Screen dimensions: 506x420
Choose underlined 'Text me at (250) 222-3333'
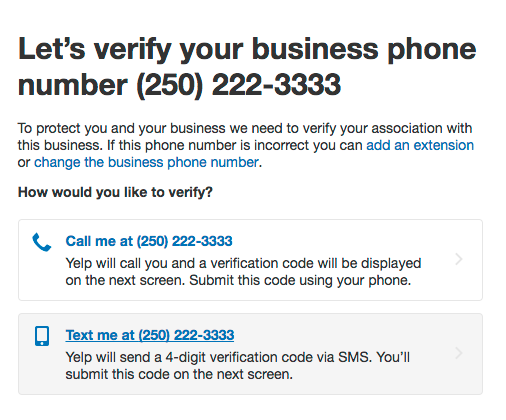(150, 335)
